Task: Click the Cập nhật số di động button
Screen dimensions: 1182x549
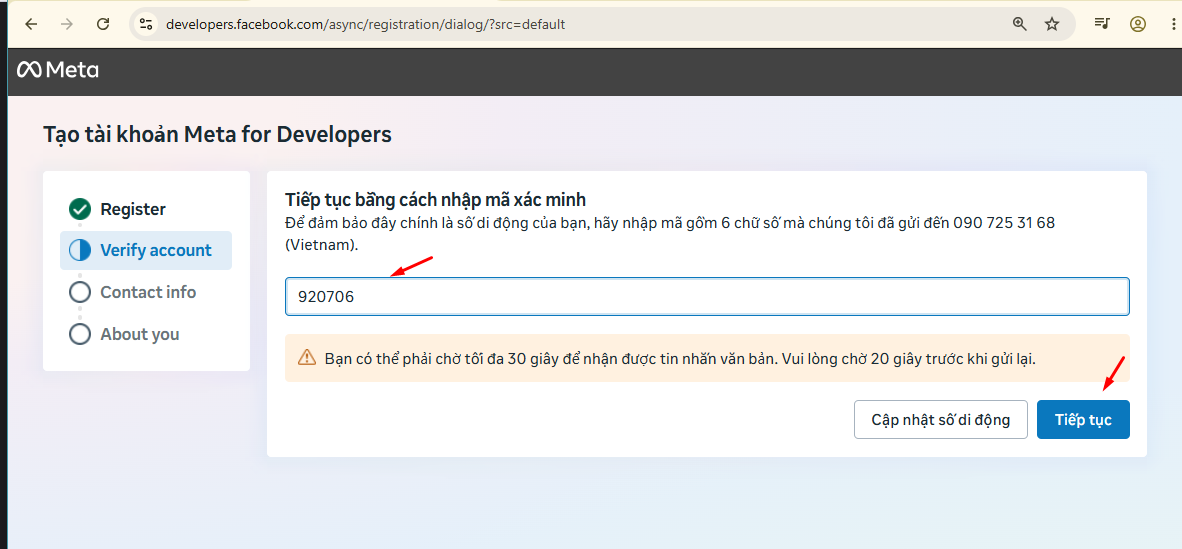Action: (941, 419)
